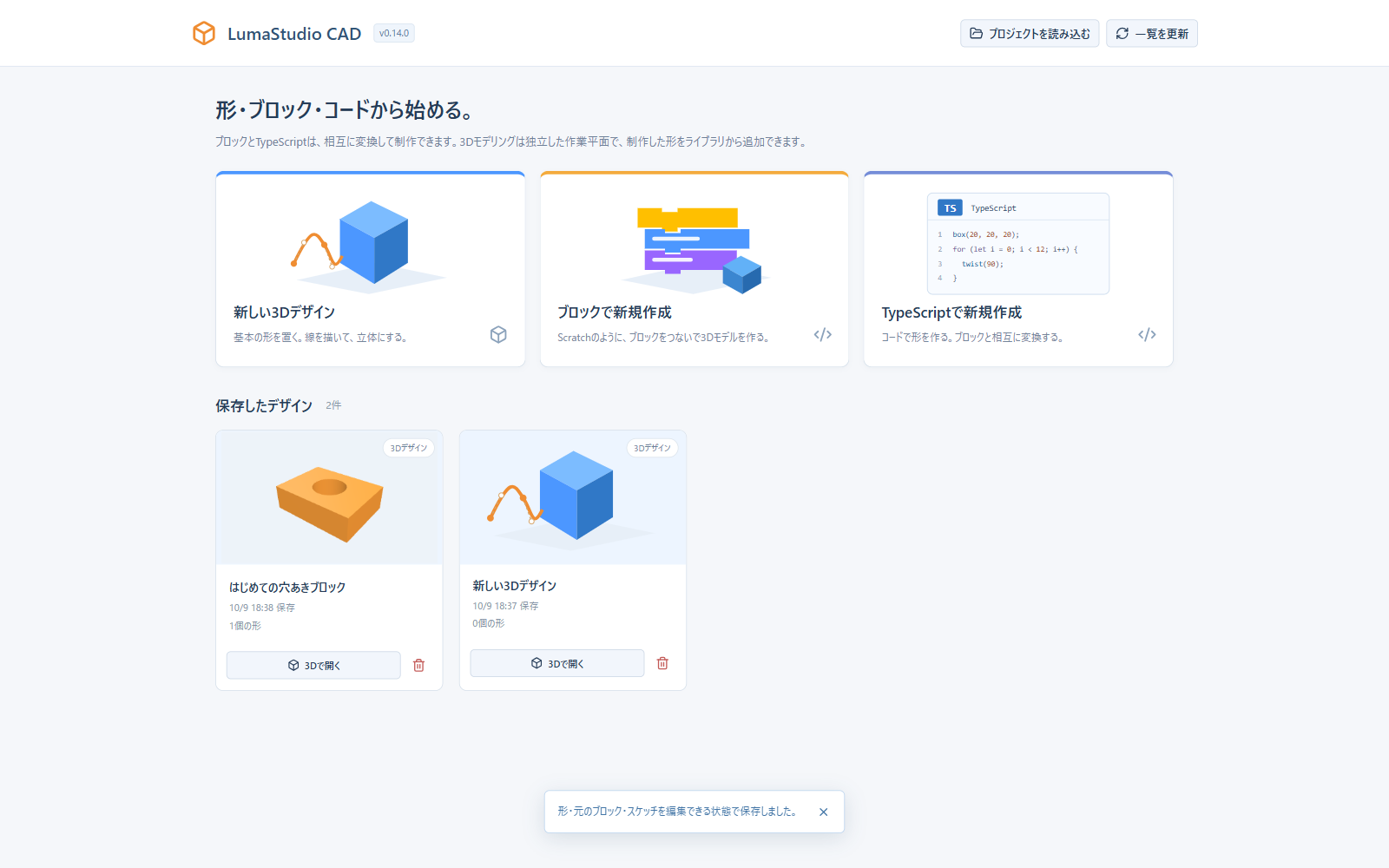The image size is (1389, 868).
Task: Click the stacked blocks illustration
Action: tap(694, 250)
